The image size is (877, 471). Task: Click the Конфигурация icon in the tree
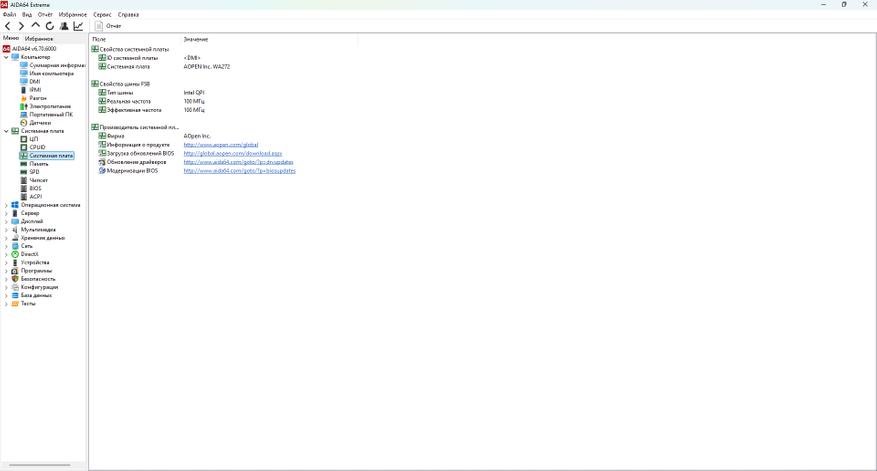coord(15,287)
